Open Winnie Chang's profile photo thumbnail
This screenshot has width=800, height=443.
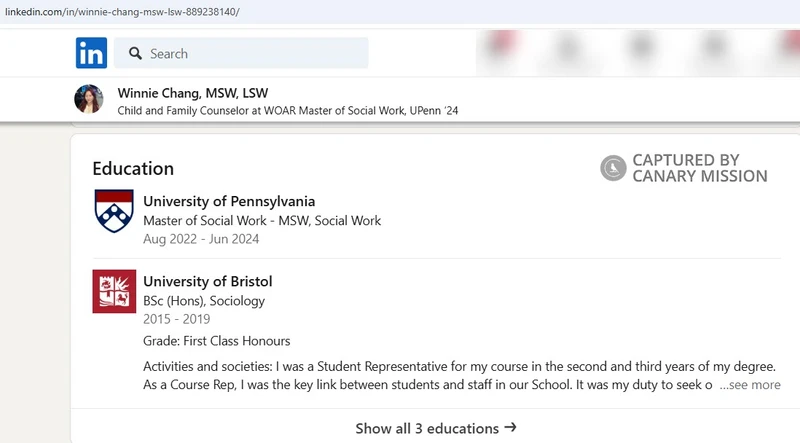[89, 99]
